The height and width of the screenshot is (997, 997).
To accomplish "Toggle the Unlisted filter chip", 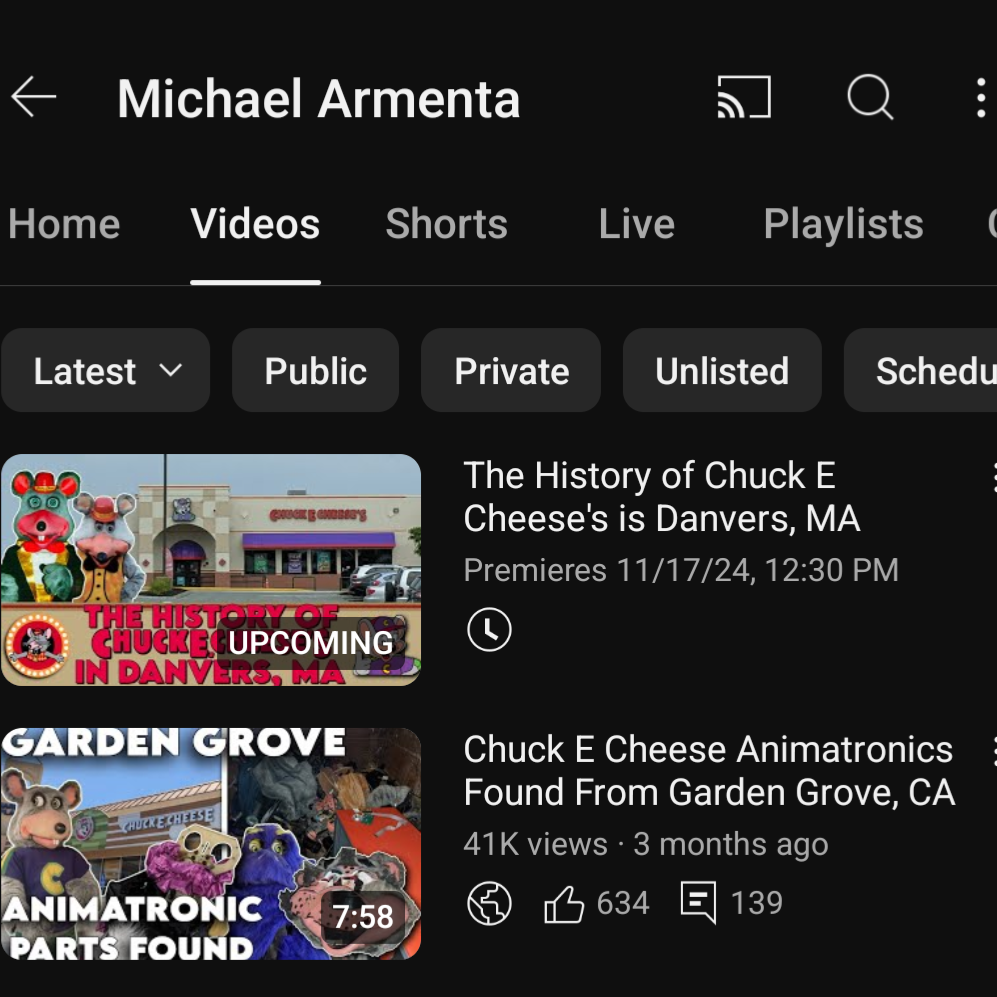I will tap(721, 371).
